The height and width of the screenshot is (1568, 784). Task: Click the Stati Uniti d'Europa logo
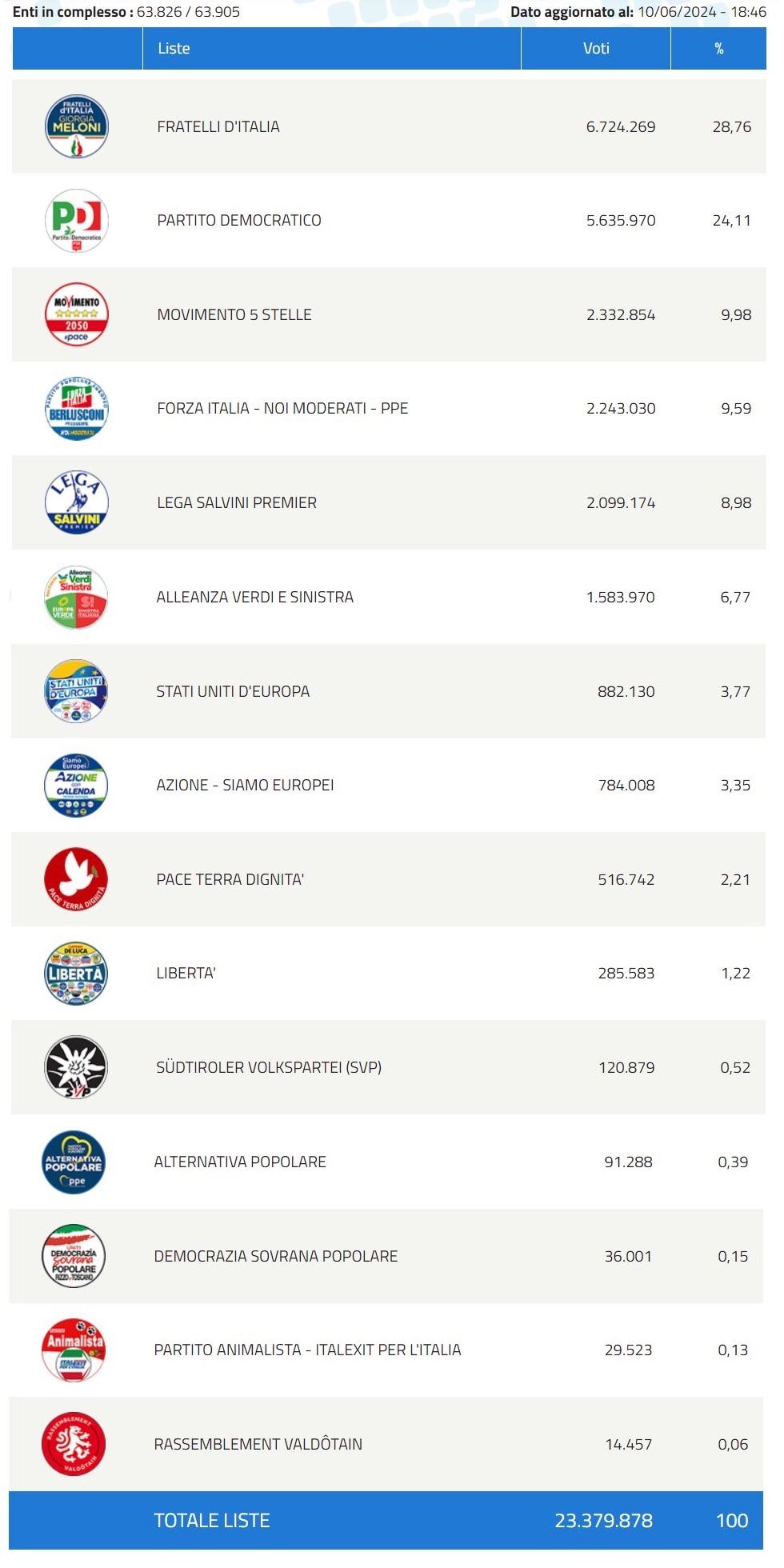(76, 691)
